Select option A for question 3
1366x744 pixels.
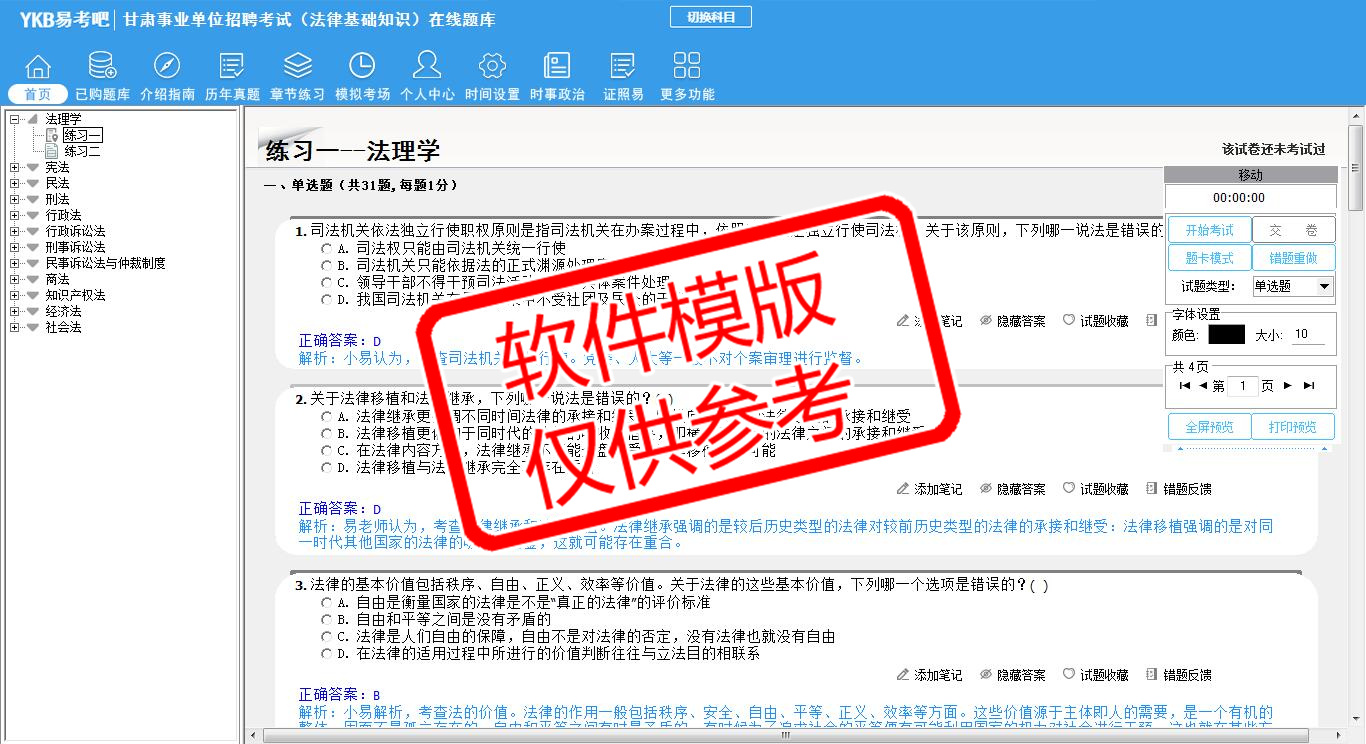pos(326,603)
